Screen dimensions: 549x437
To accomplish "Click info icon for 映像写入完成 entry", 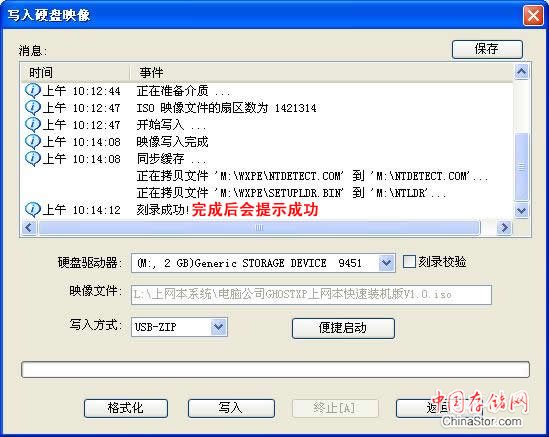I will (33, 141).
